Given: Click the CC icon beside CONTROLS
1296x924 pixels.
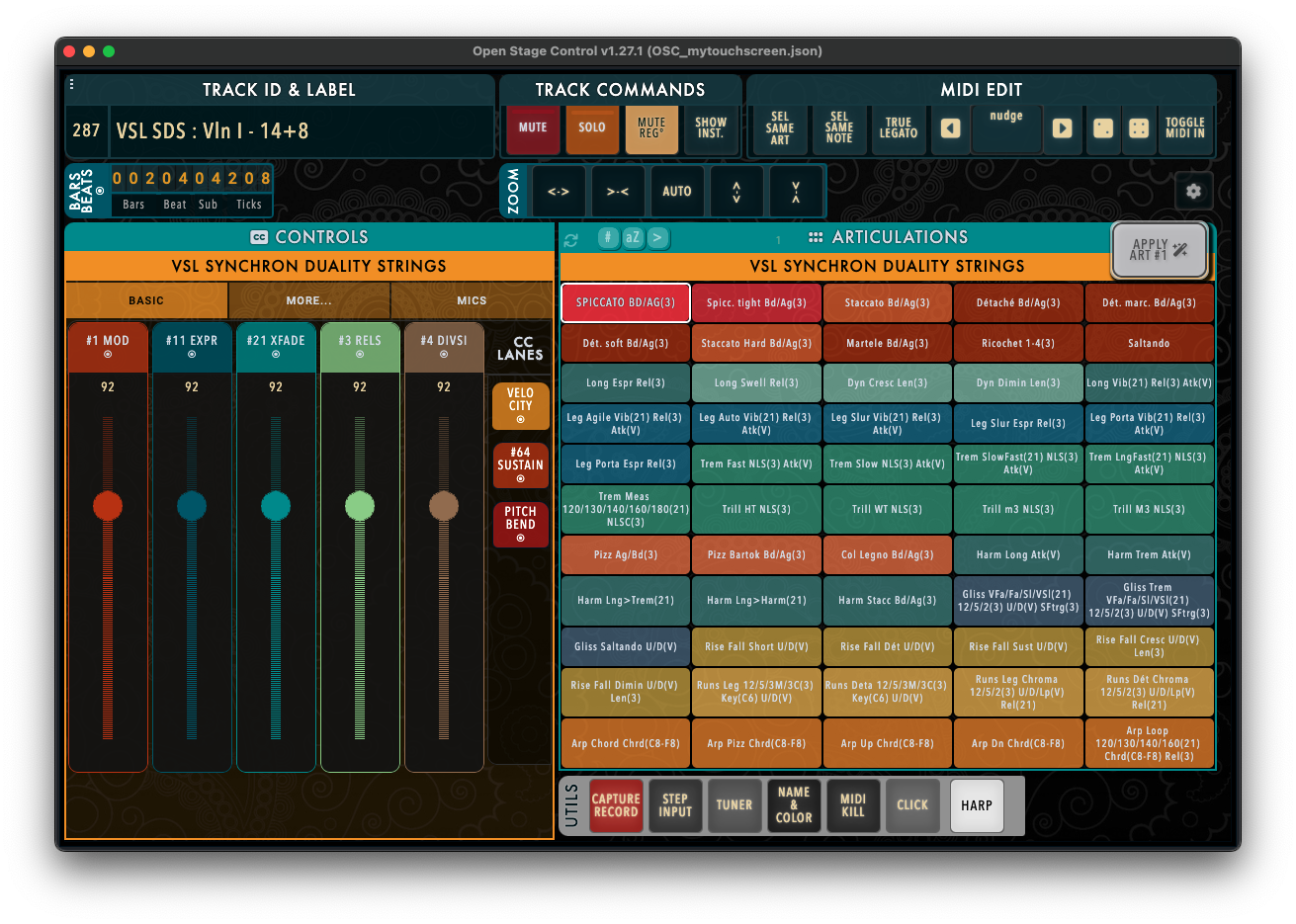Looking at the screenshot, I should coord(259,237).
